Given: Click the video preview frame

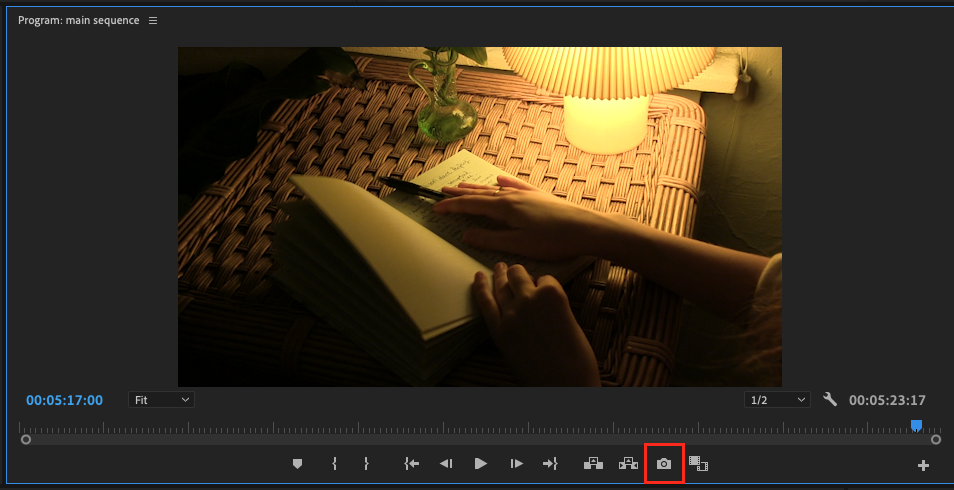Looking at the screenshot, I should [479, 217].
